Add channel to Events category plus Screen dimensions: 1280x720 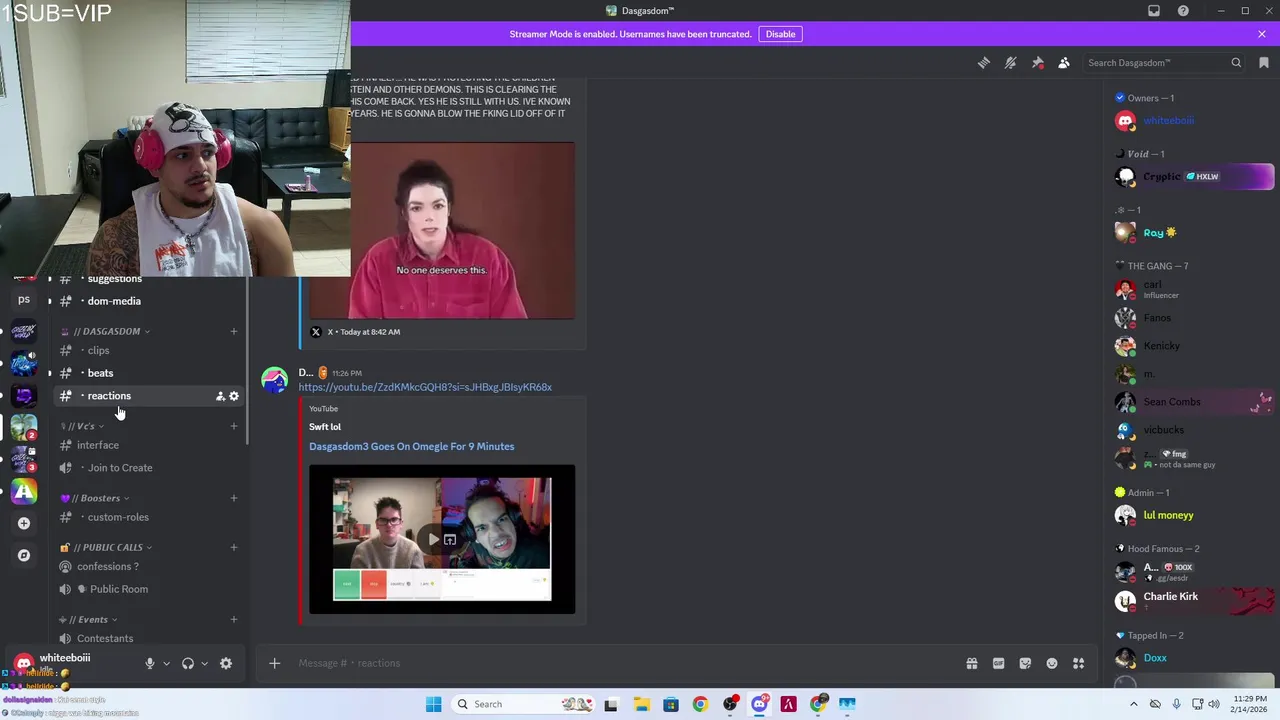[234, 619]
